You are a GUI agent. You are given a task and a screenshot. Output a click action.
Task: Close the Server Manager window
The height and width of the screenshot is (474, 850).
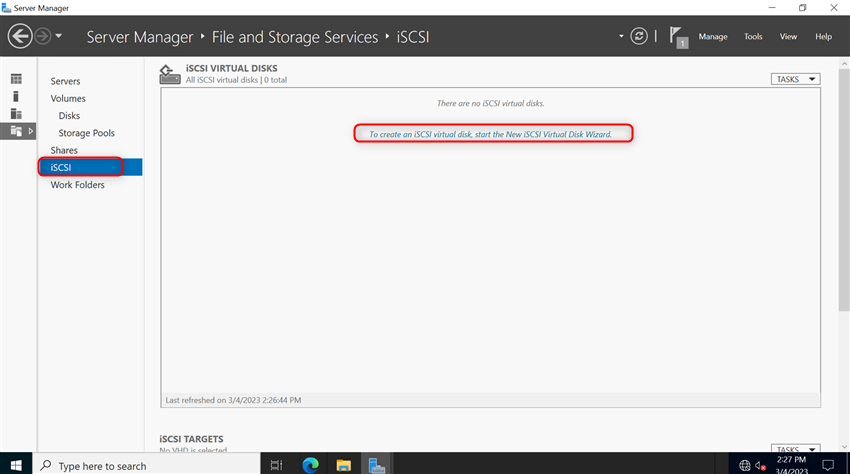point(834,8)
